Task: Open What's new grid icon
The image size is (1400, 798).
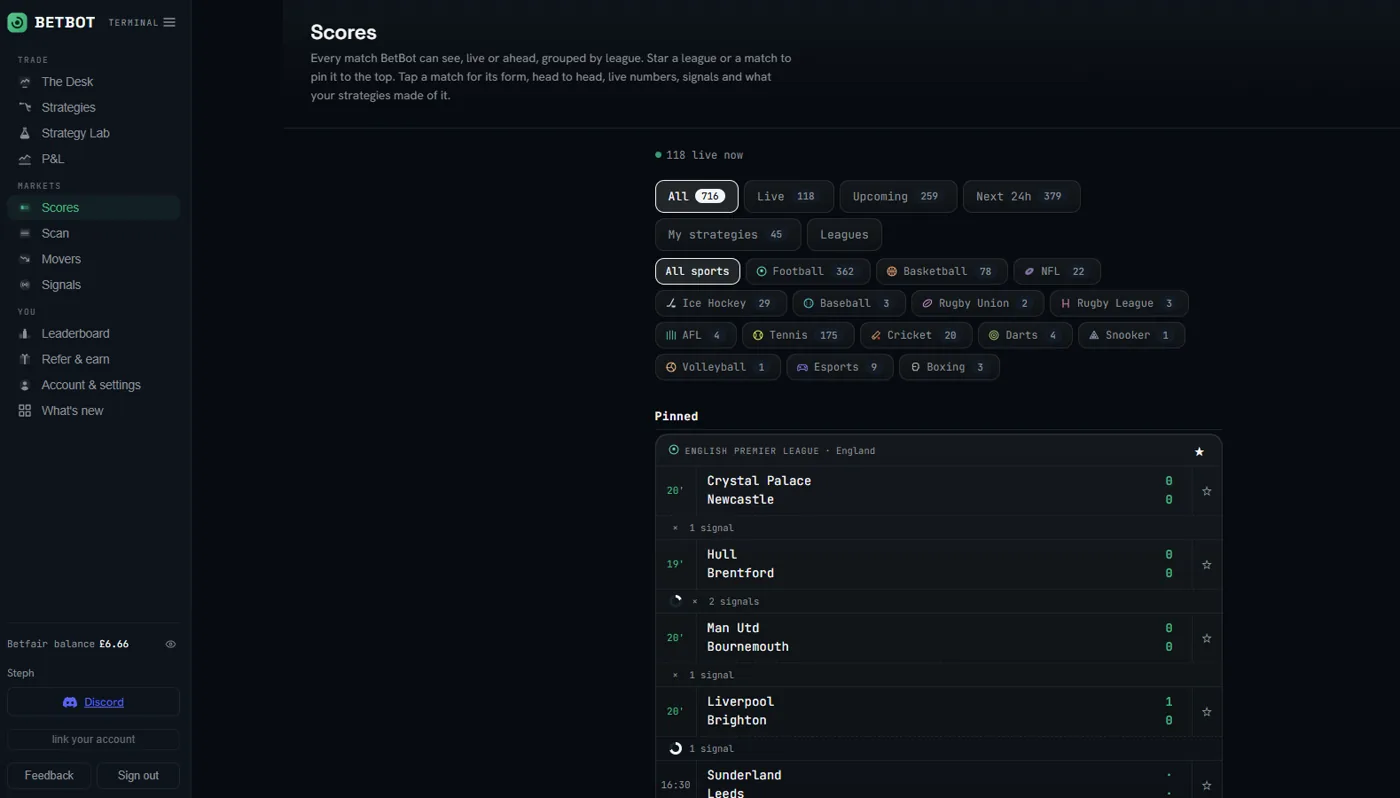Action: pos(25,411)
